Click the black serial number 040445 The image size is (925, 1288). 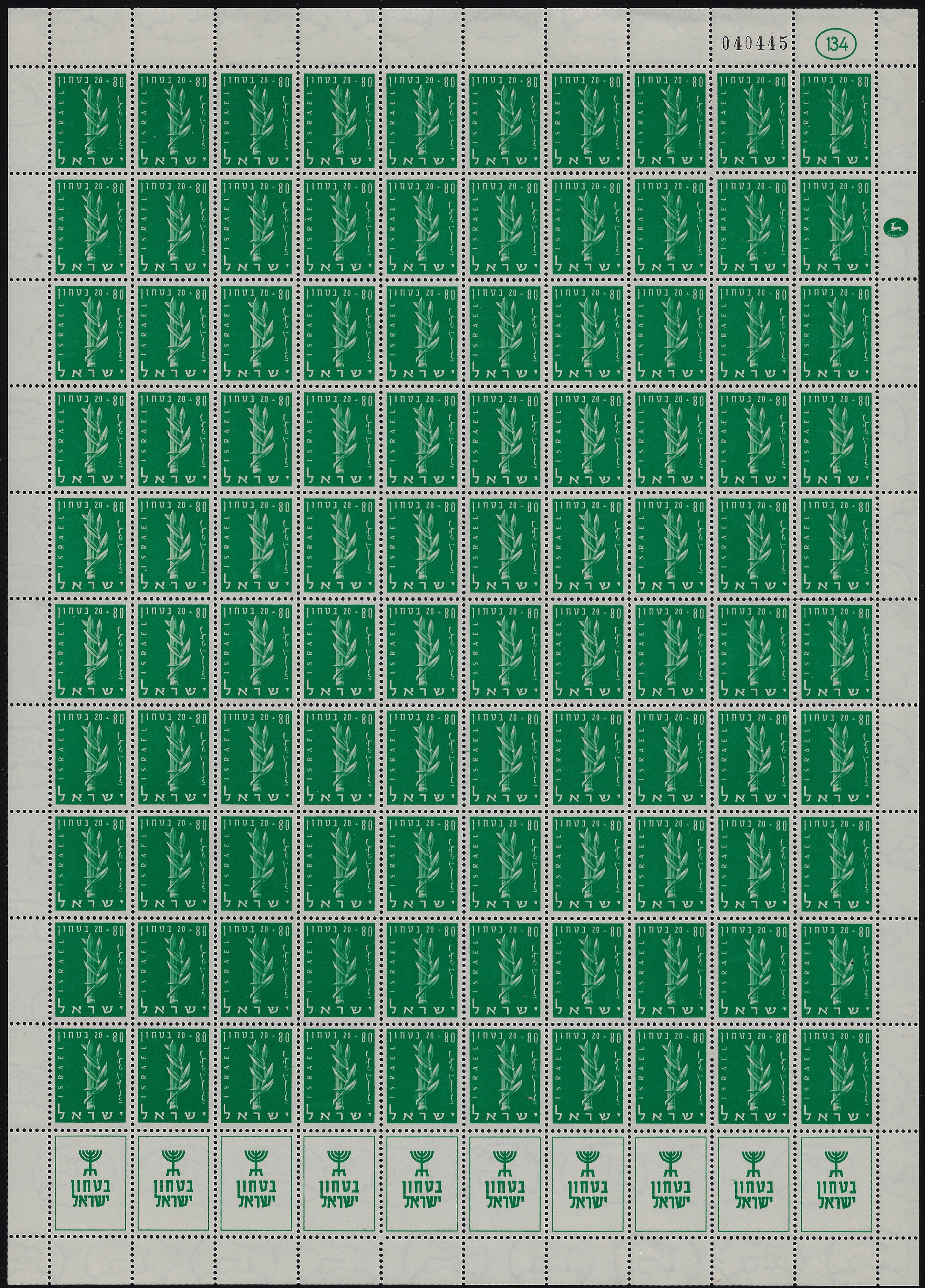[x=754, y=44]
